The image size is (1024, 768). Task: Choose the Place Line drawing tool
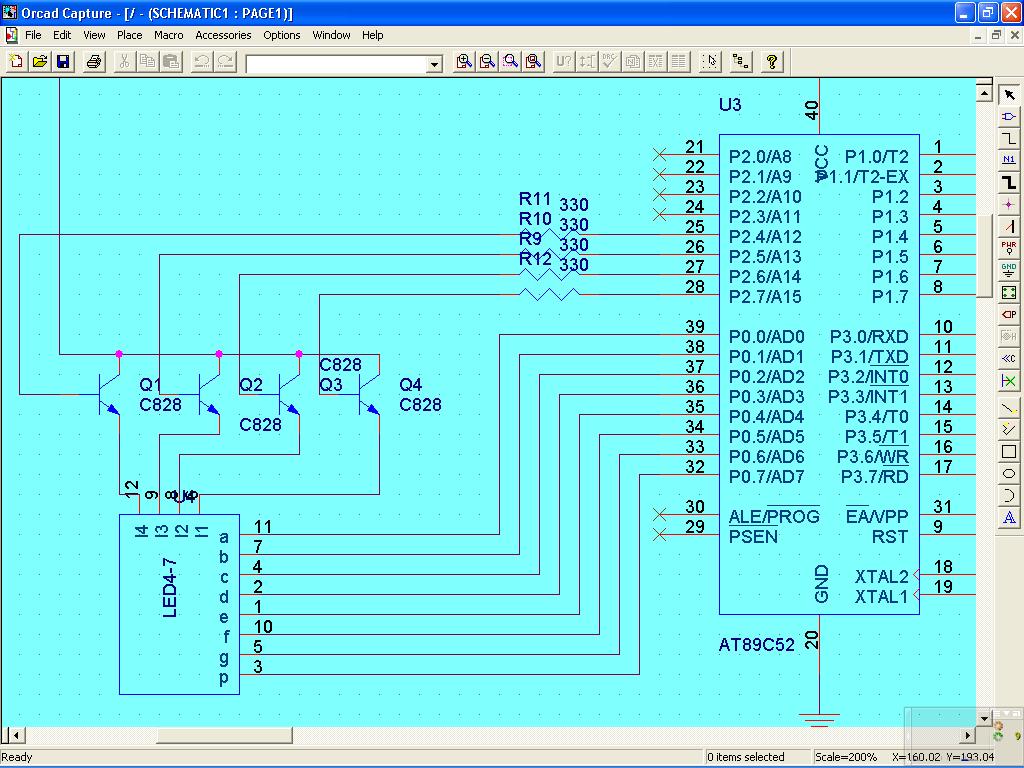[1009, 408]
